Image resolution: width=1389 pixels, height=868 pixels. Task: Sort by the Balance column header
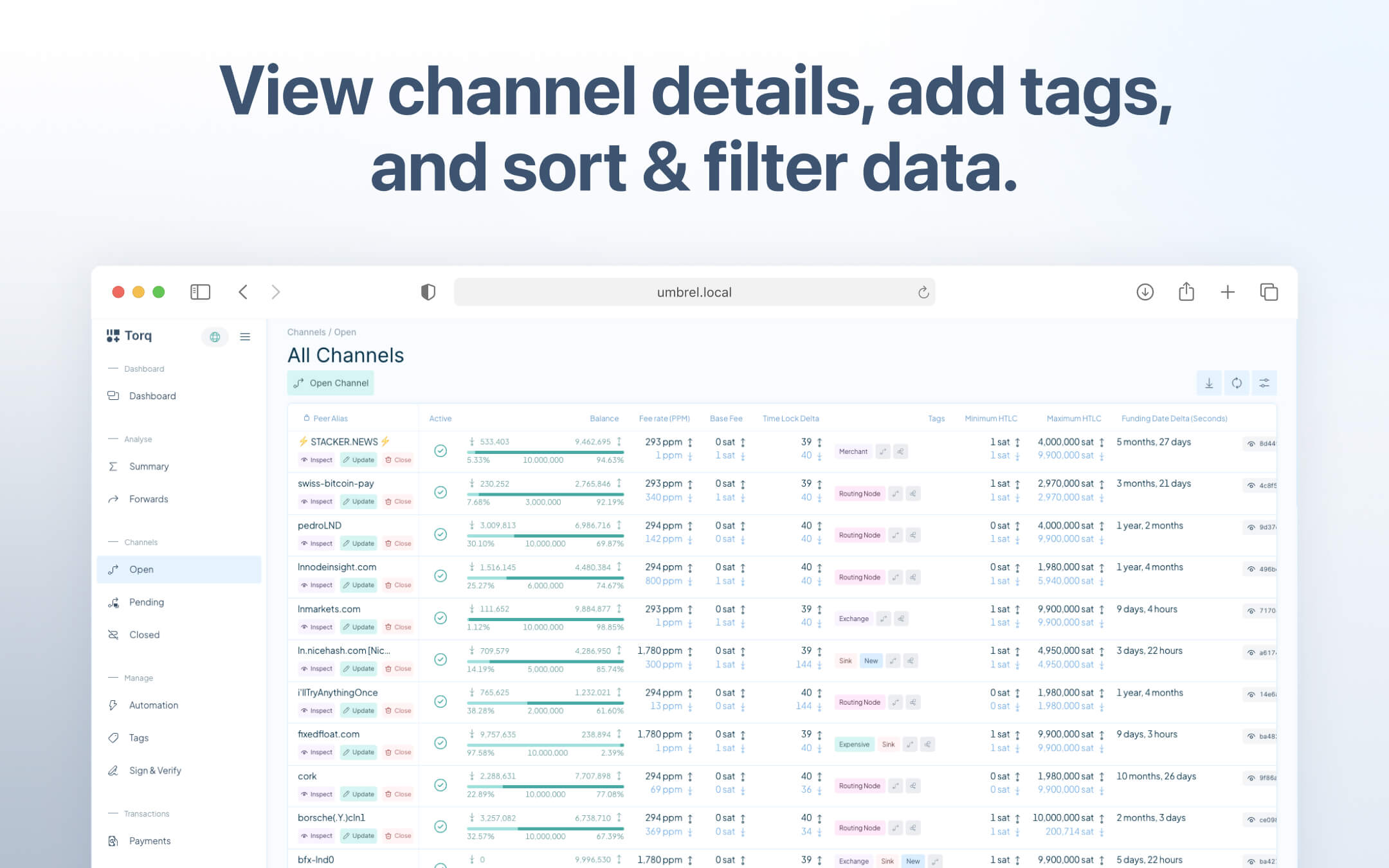pyautogui.click(x=604, y=419)
